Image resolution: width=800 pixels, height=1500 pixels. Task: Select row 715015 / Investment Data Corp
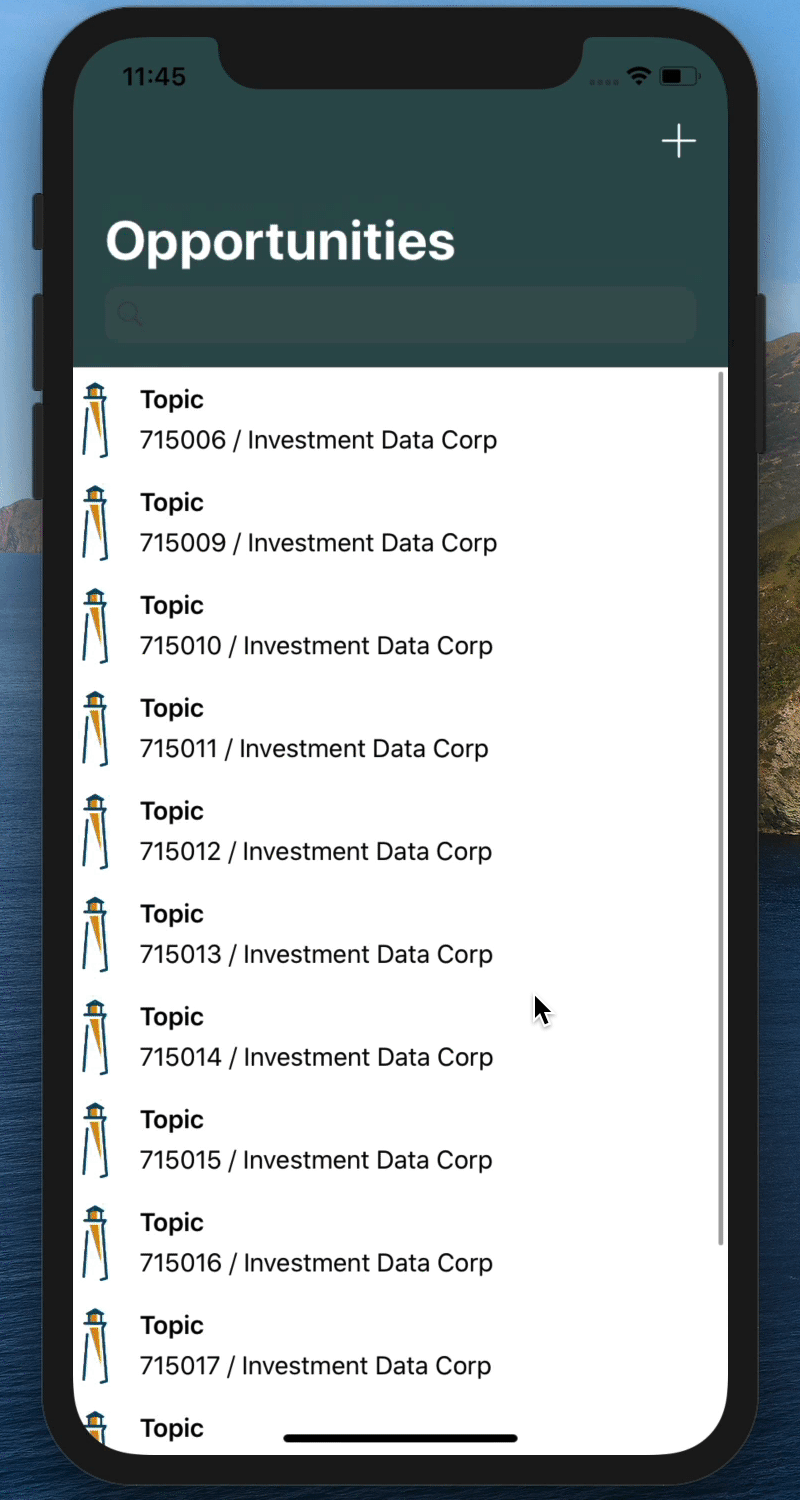400,1140
